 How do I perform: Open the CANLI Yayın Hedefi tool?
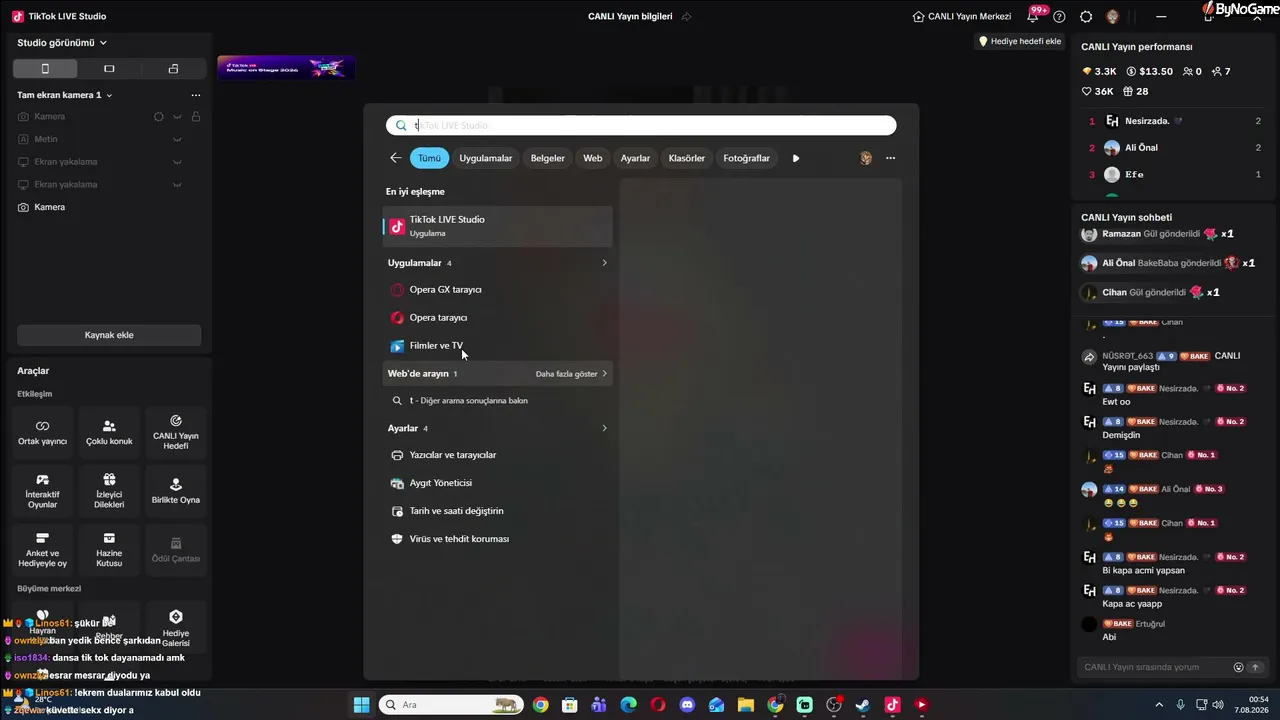(x=176, y=432)
